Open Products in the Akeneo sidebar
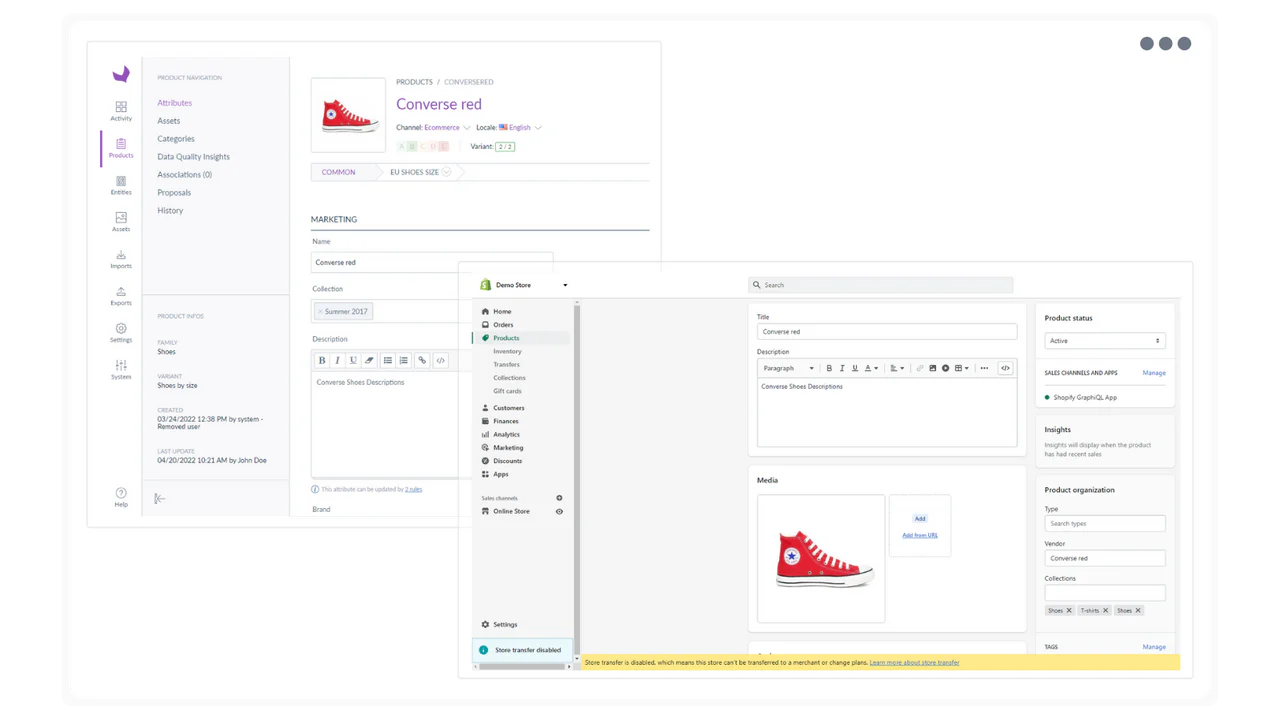The height and width of the screenshot is (720, 1280). pos(121,148)
